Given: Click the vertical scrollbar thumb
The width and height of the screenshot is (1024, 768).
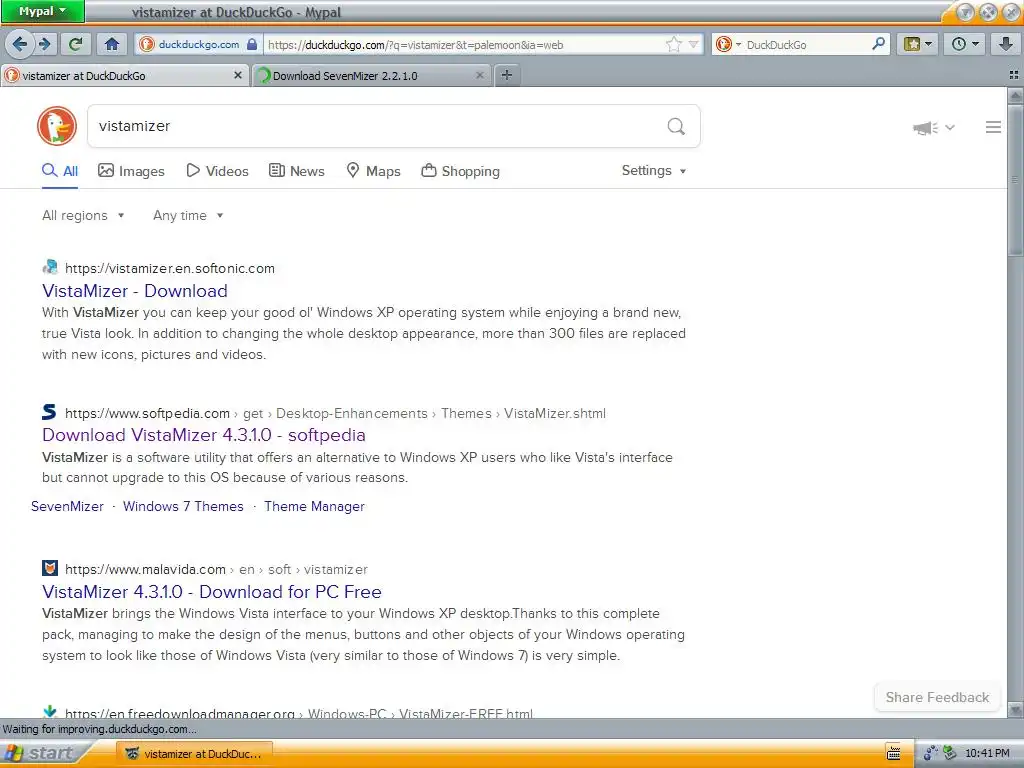Looking at the screenshot, I should [x=1016, y=180].
